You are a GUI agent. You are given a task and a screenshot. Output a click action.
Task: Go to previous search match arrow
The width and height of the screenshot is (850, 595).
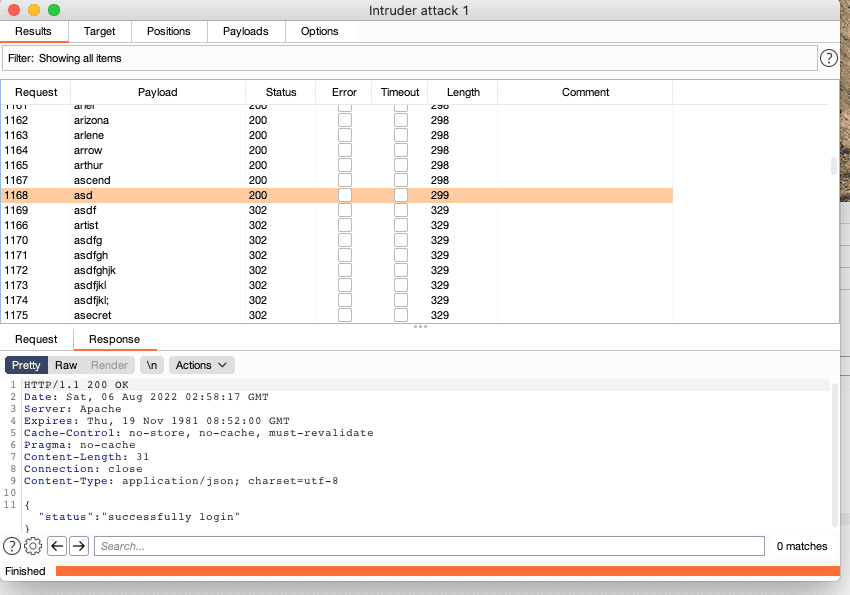[x=57, y=546]
